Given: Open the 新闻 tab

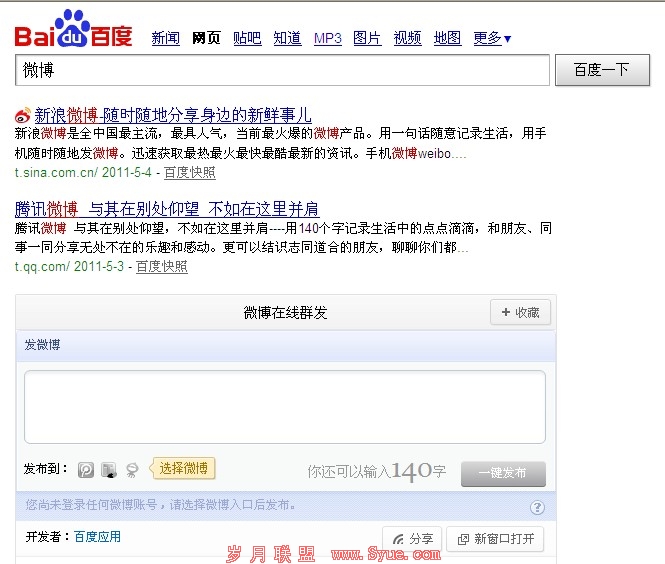Looking at the screenshot, I should (x=165, y=38).
